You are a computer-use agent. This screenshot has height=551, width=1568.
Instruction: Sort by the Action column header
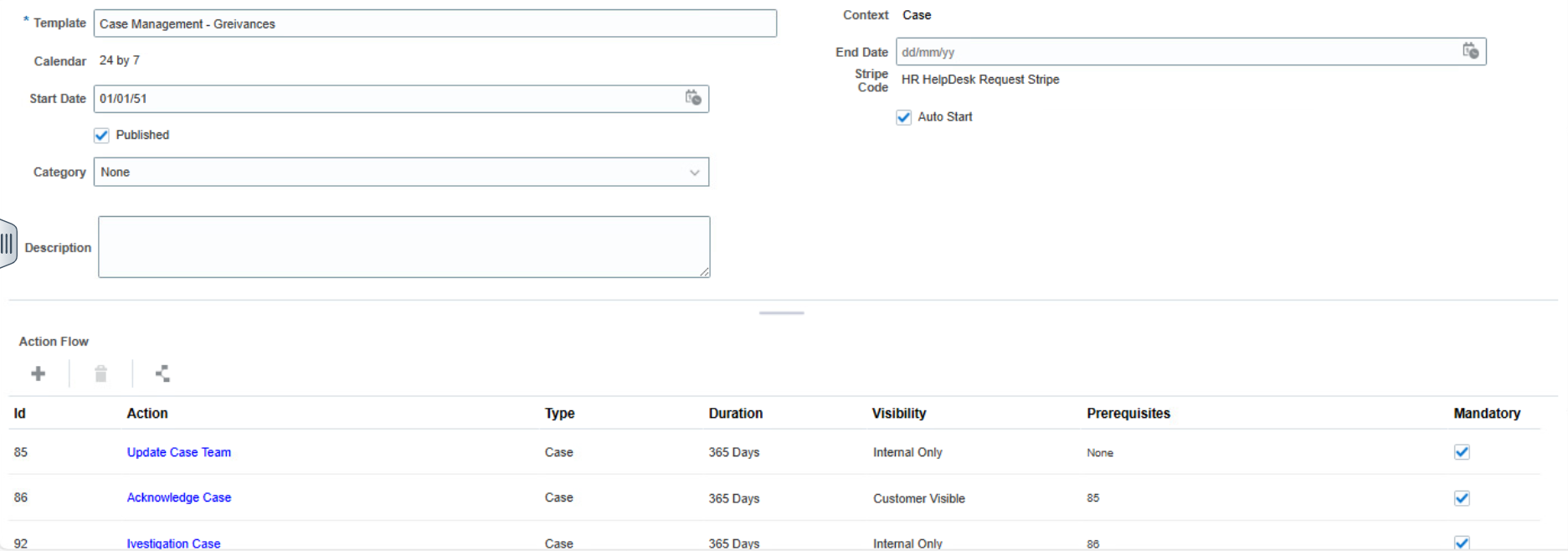click(147, 413)
